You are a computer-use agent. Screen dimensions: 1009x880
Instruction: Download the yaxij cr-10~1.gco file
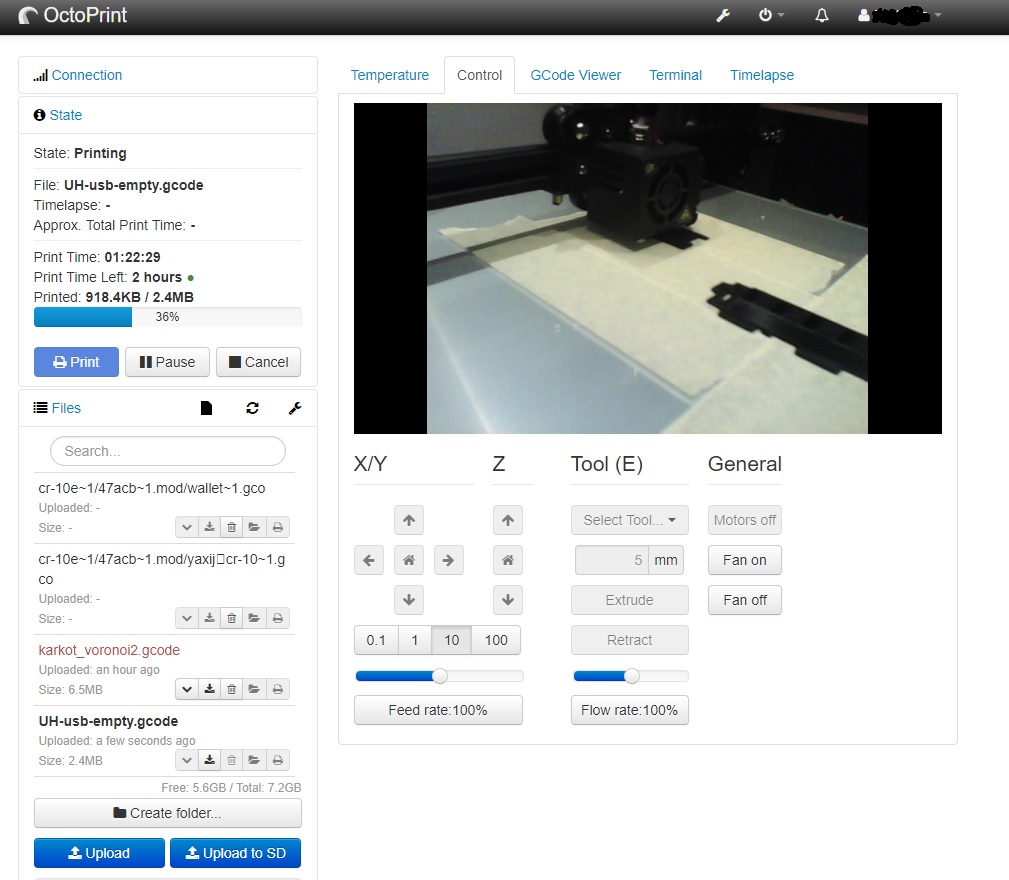209,618
